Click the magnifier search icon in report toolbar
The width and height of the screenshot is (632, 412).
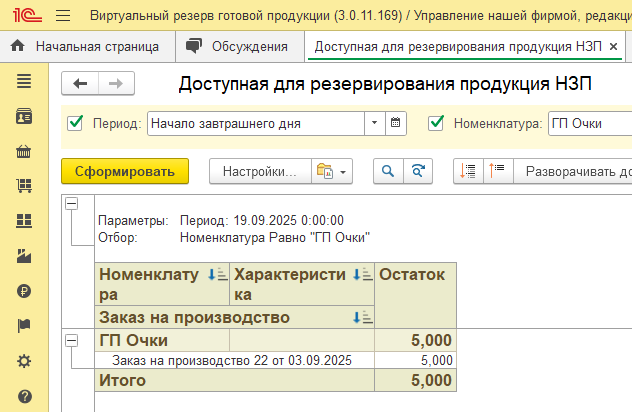[387, 171]
